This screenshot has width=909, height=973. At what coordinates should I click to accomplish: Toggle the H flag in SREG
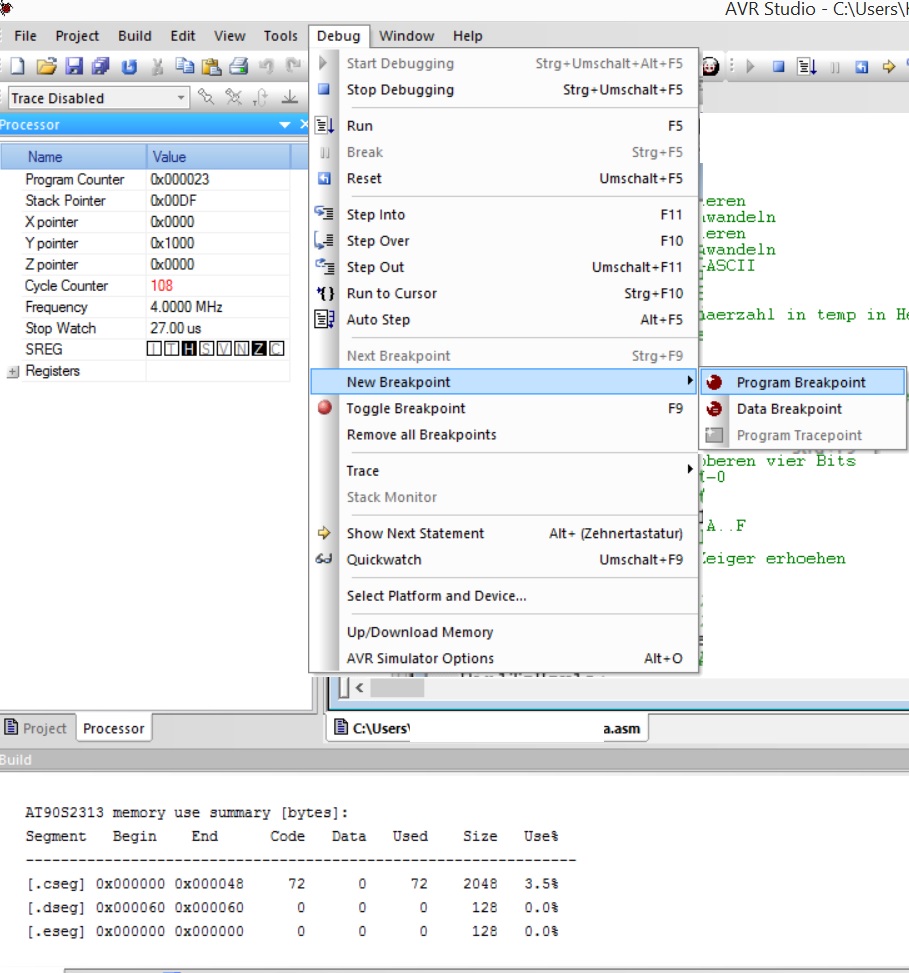pos(189,349)
